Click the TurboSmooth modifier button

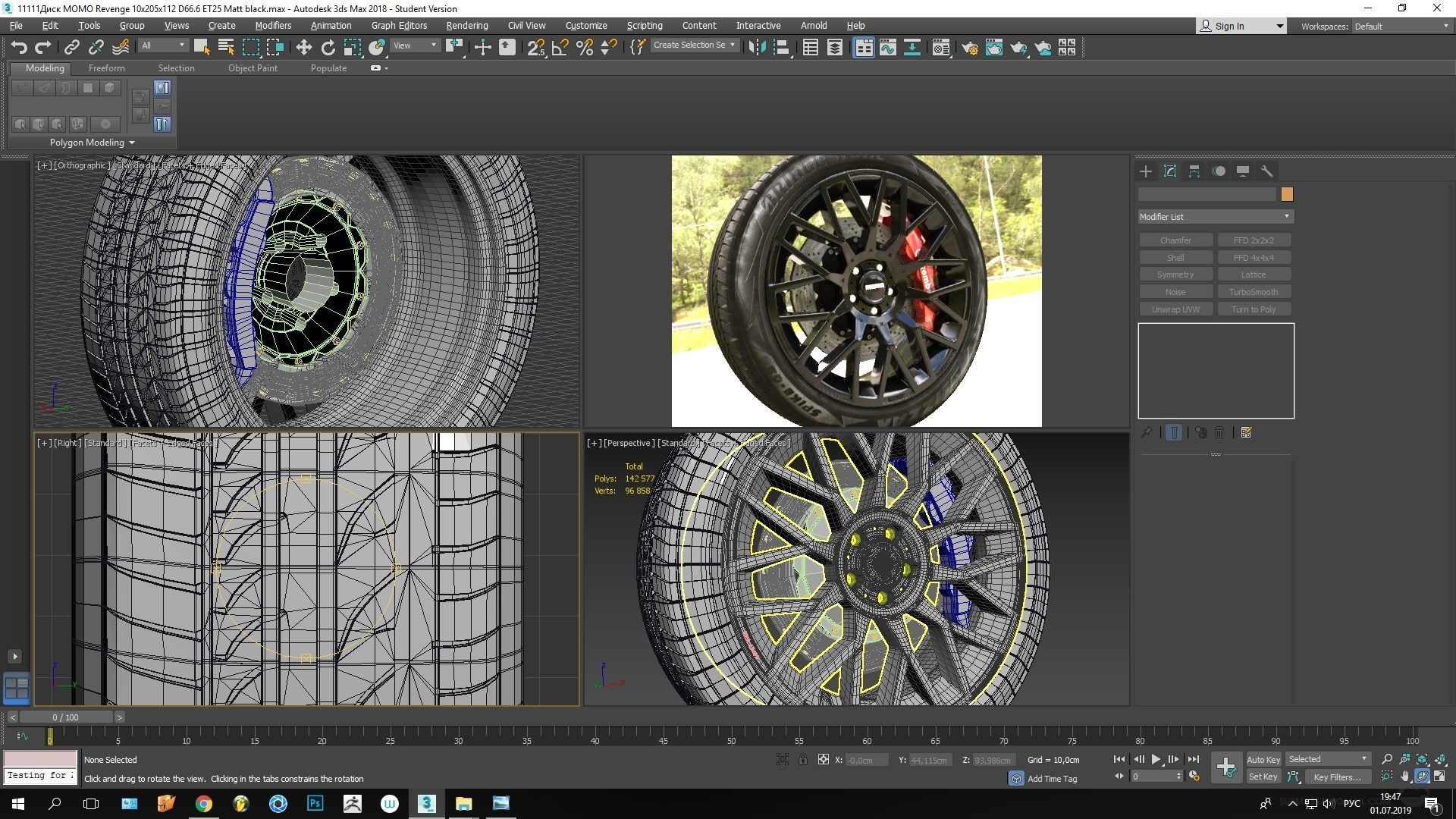click(x=1253, y=292)
